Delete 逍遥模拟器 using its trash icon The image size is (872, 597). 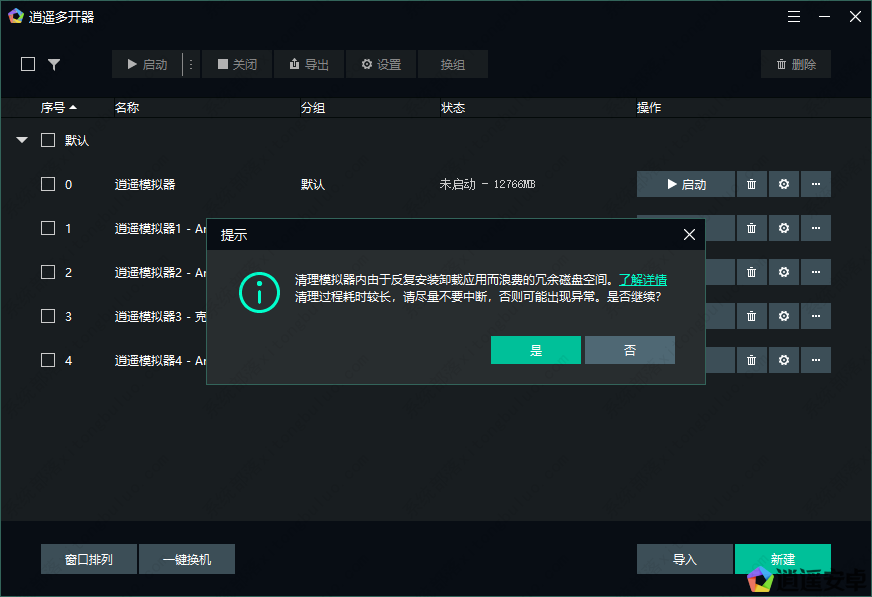coord(751,184)
